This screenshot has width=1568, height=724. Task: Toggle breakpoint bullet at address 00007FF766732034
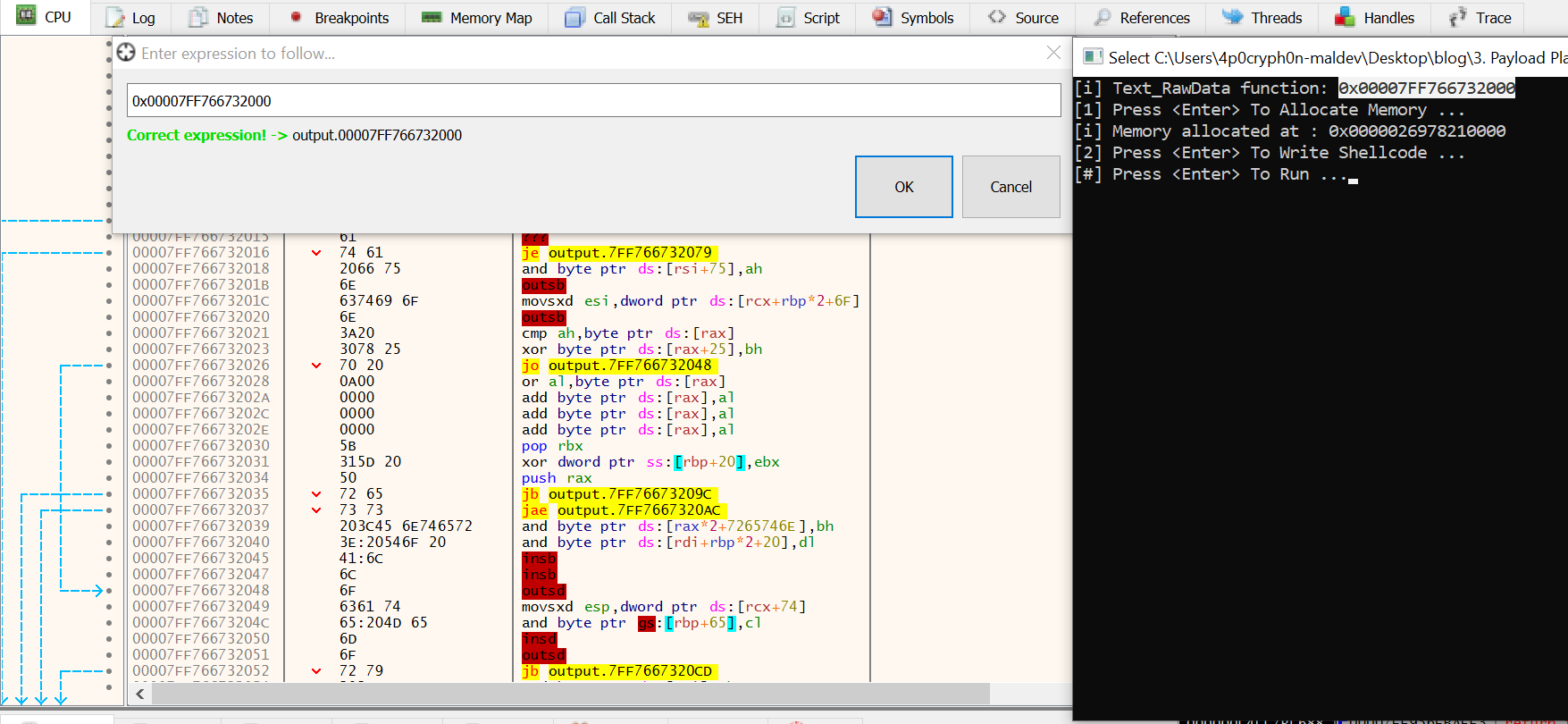109,478
